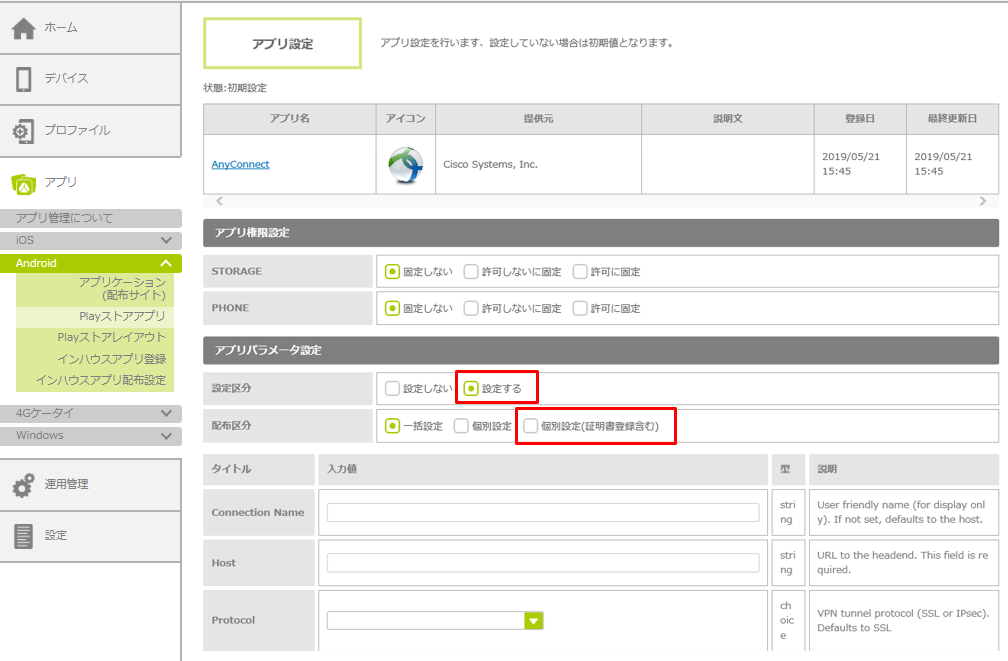Viewport: 1008px width, 661px height.
Task: Open 'インハウスアプリ登録' menu item
Action: (x=111, y=359)
